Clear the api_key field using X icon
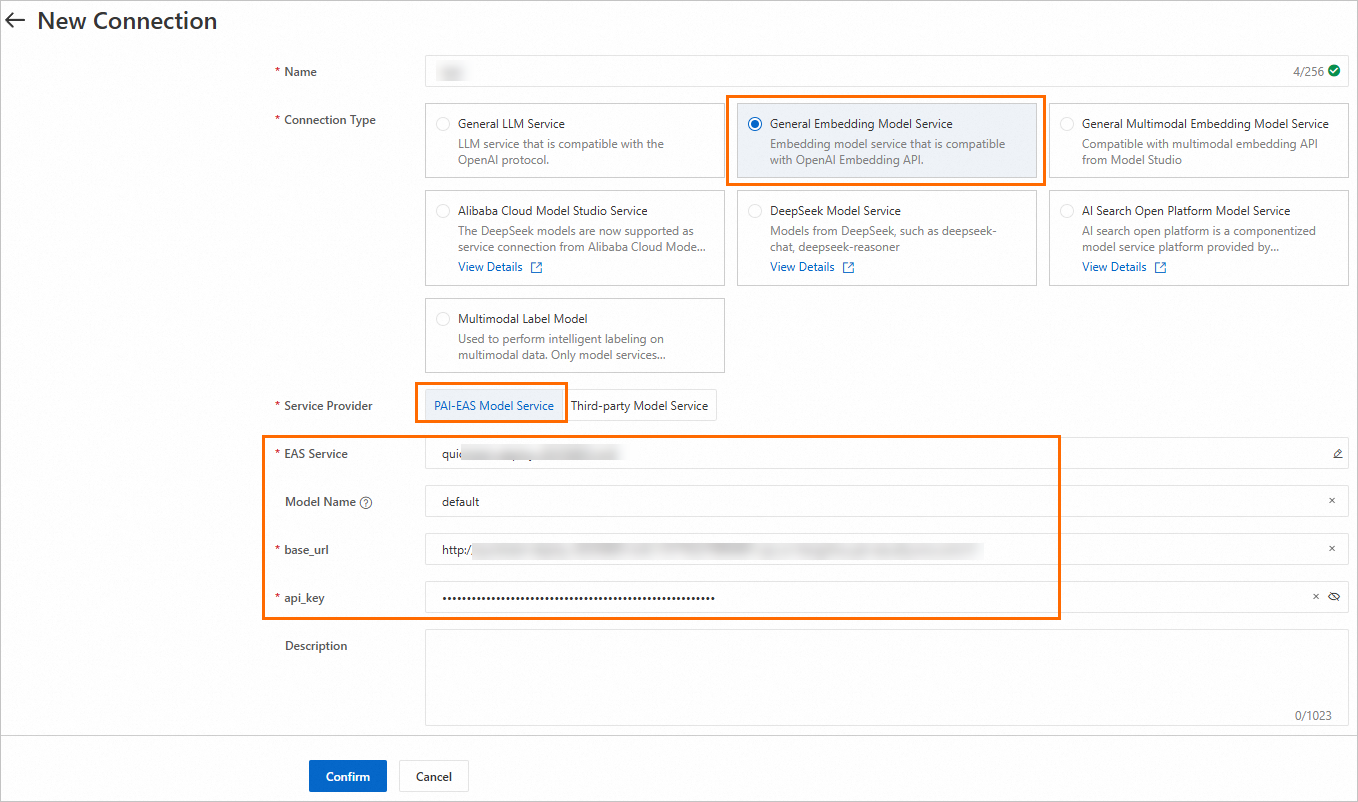The height and width of the screenshot is (802, 1358). tap(1316, 597)
